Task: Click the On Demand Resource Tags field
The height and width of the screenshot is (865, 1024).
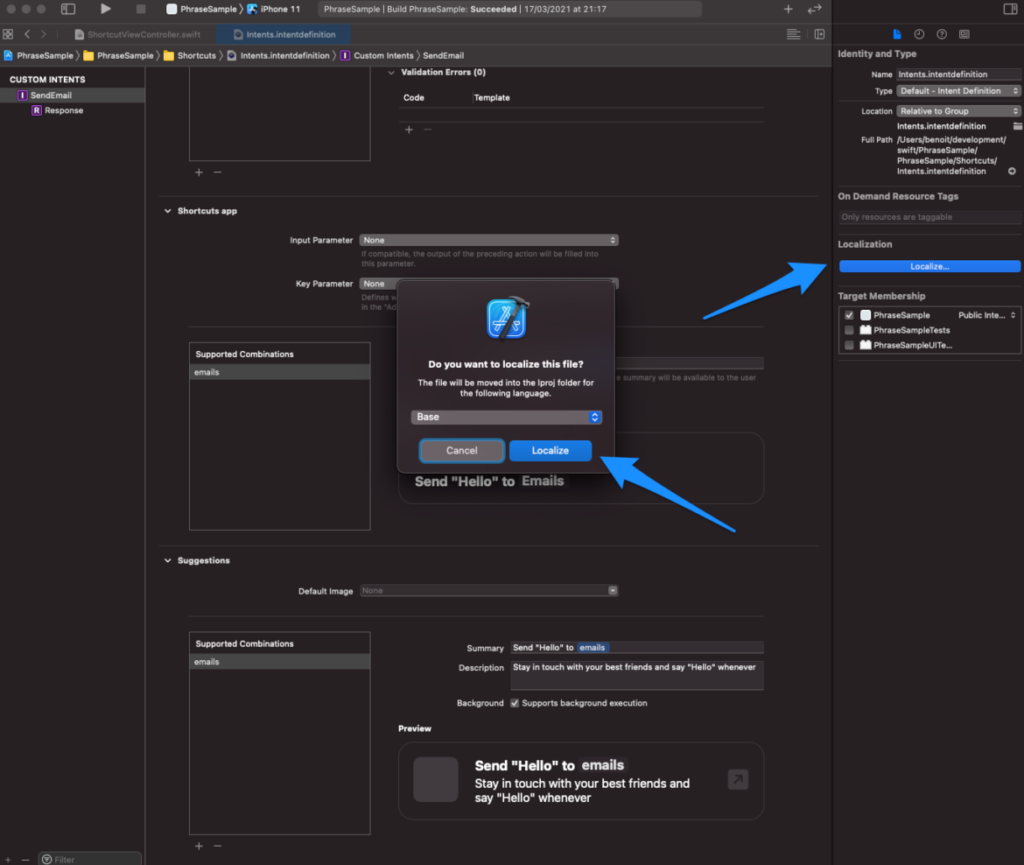Action: (929, 217)
